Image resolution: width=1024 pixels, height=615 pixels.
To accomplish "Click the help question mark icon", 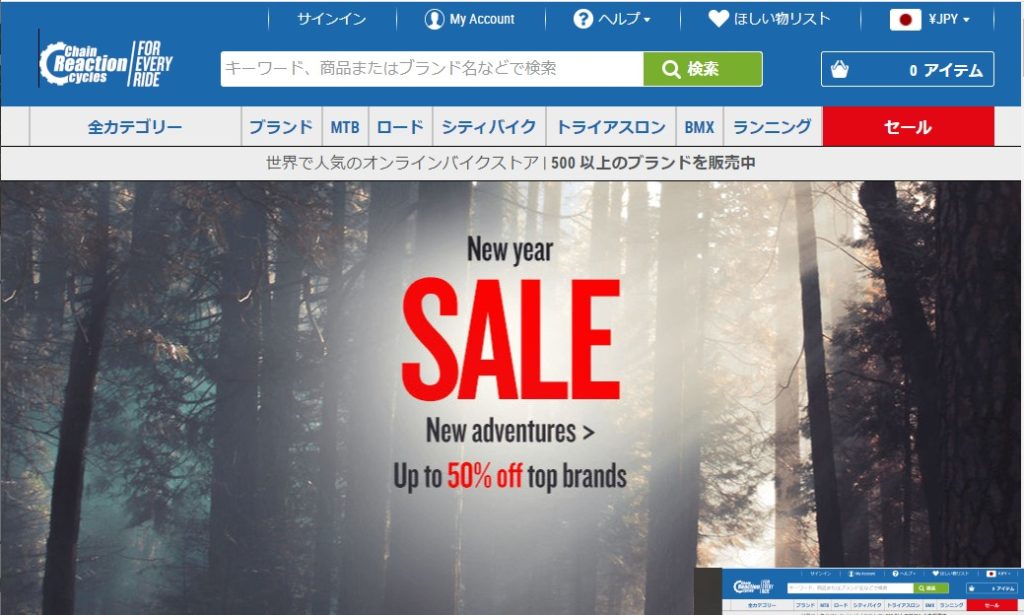I will pos(583,19).
